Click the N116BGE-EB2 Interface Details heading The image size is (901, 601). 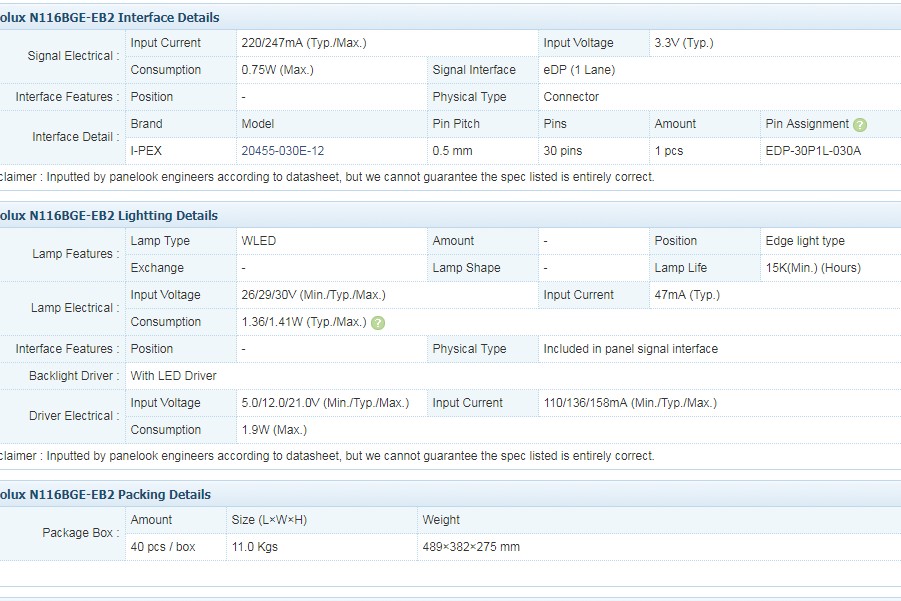coord(110,17)
